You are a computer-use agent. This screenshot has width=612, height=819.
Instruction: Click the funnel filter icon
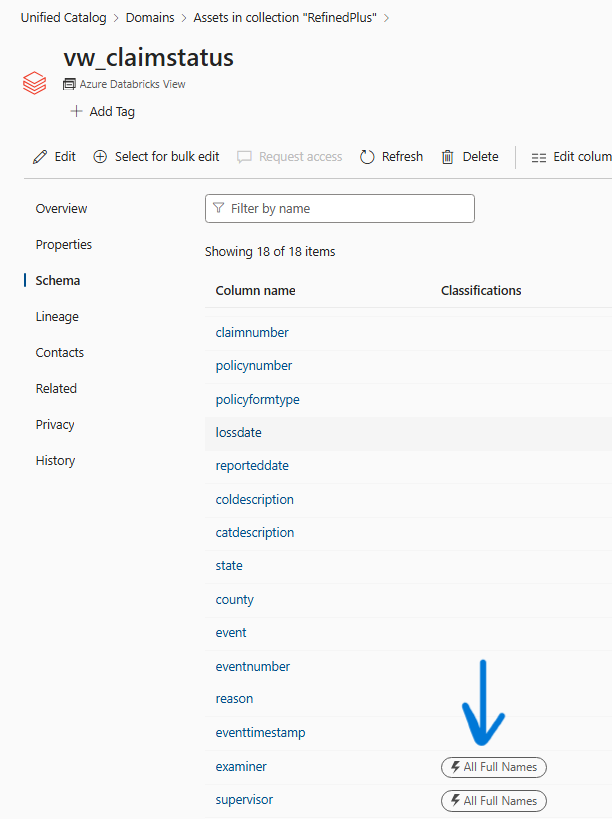[219, 208]
